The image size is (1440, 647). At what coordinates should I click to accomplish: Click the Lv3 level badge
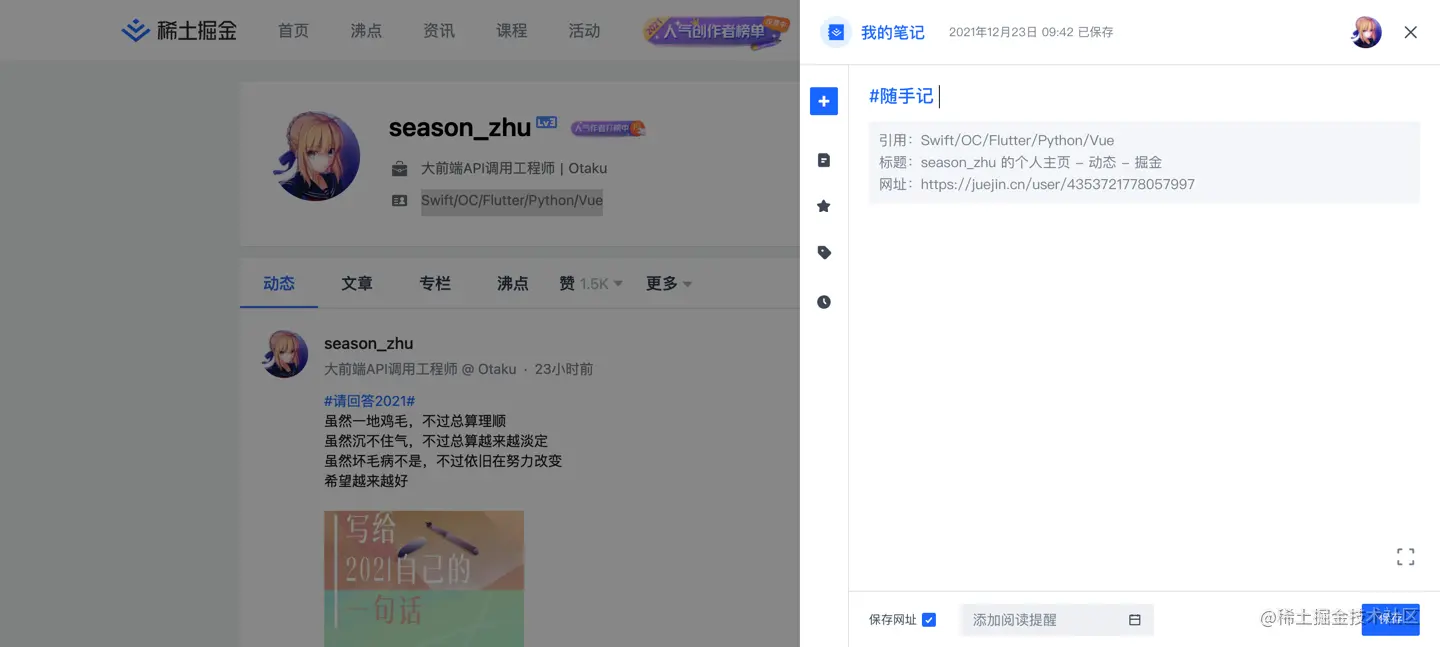pyautogui.click(x=546, y=122)
